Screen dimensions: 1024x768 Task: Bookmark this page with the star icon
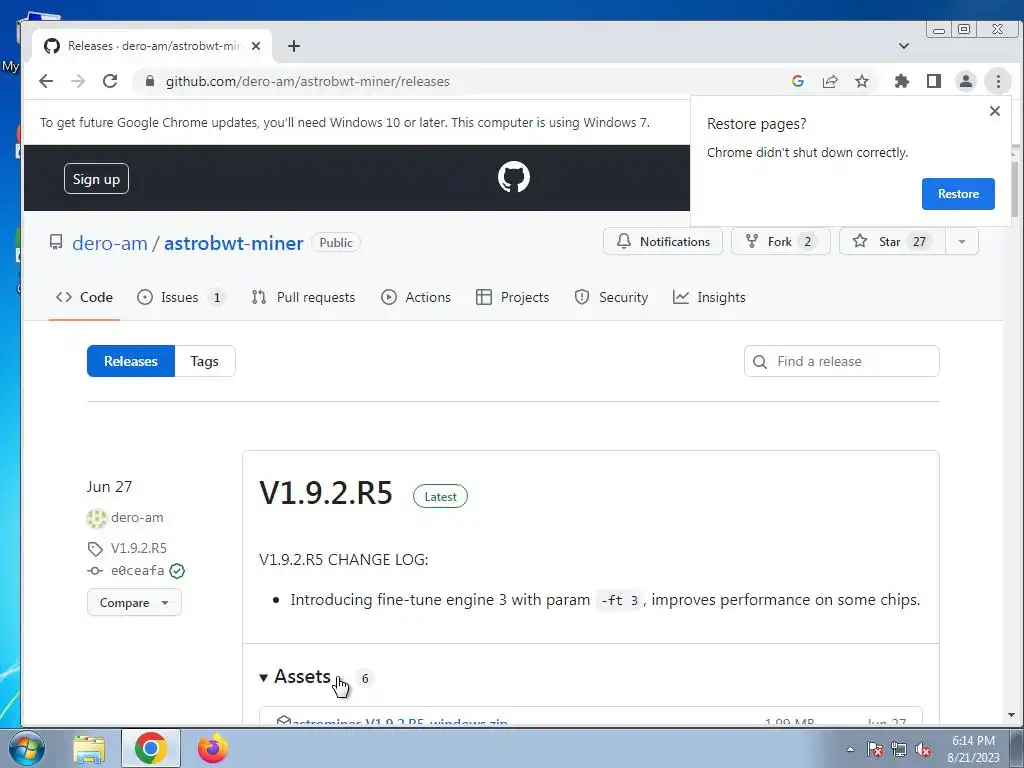click(862, 81)
